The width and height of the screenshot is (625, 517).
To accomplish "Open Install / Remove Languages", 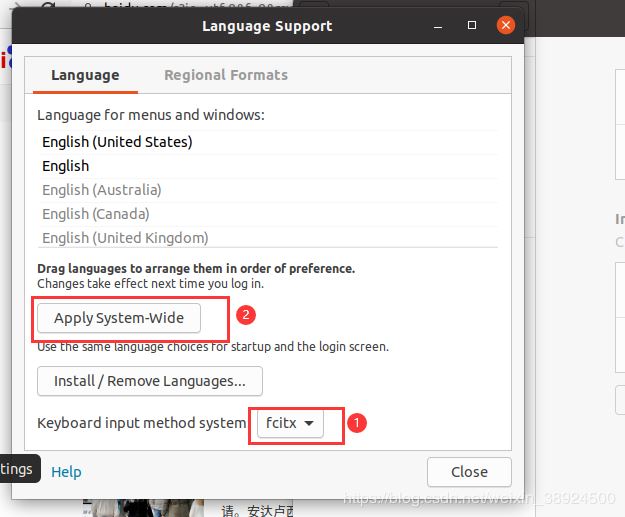I will (x=149, y=381).
